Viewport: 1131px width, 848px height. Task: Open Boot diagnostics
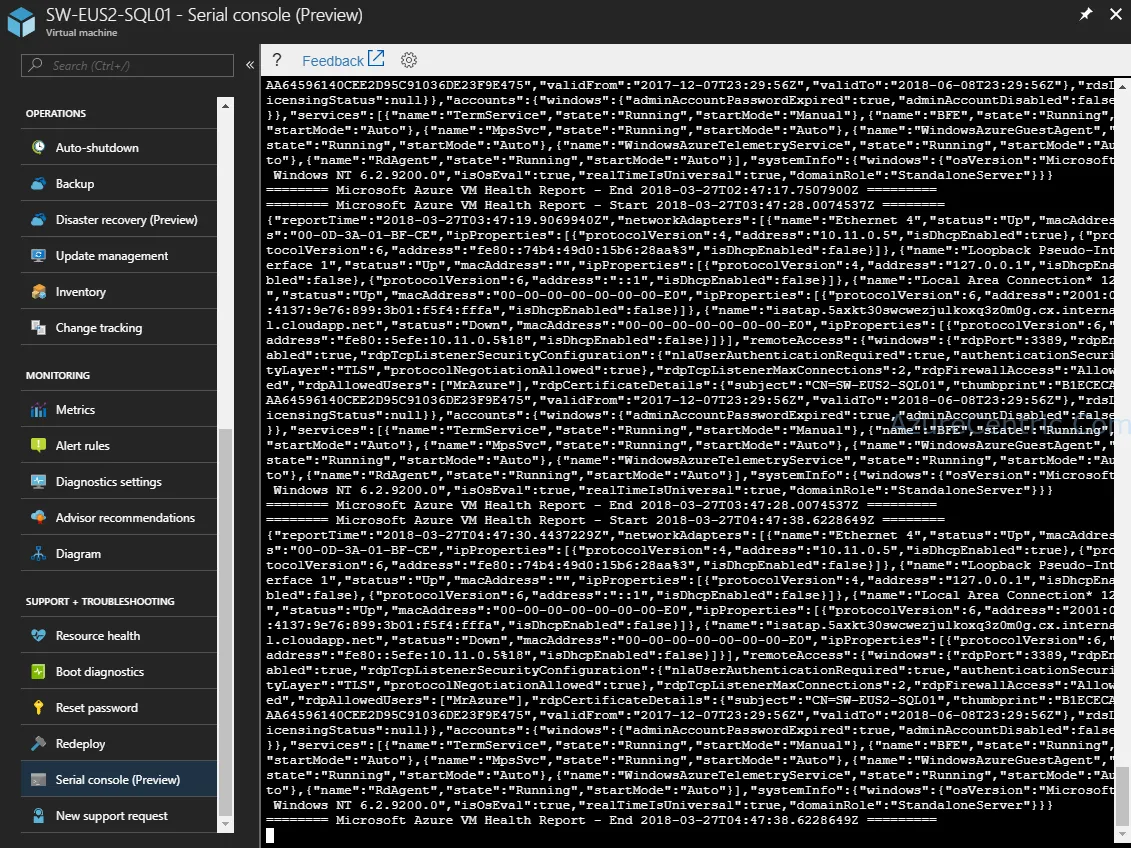click(x=119, y=671)
